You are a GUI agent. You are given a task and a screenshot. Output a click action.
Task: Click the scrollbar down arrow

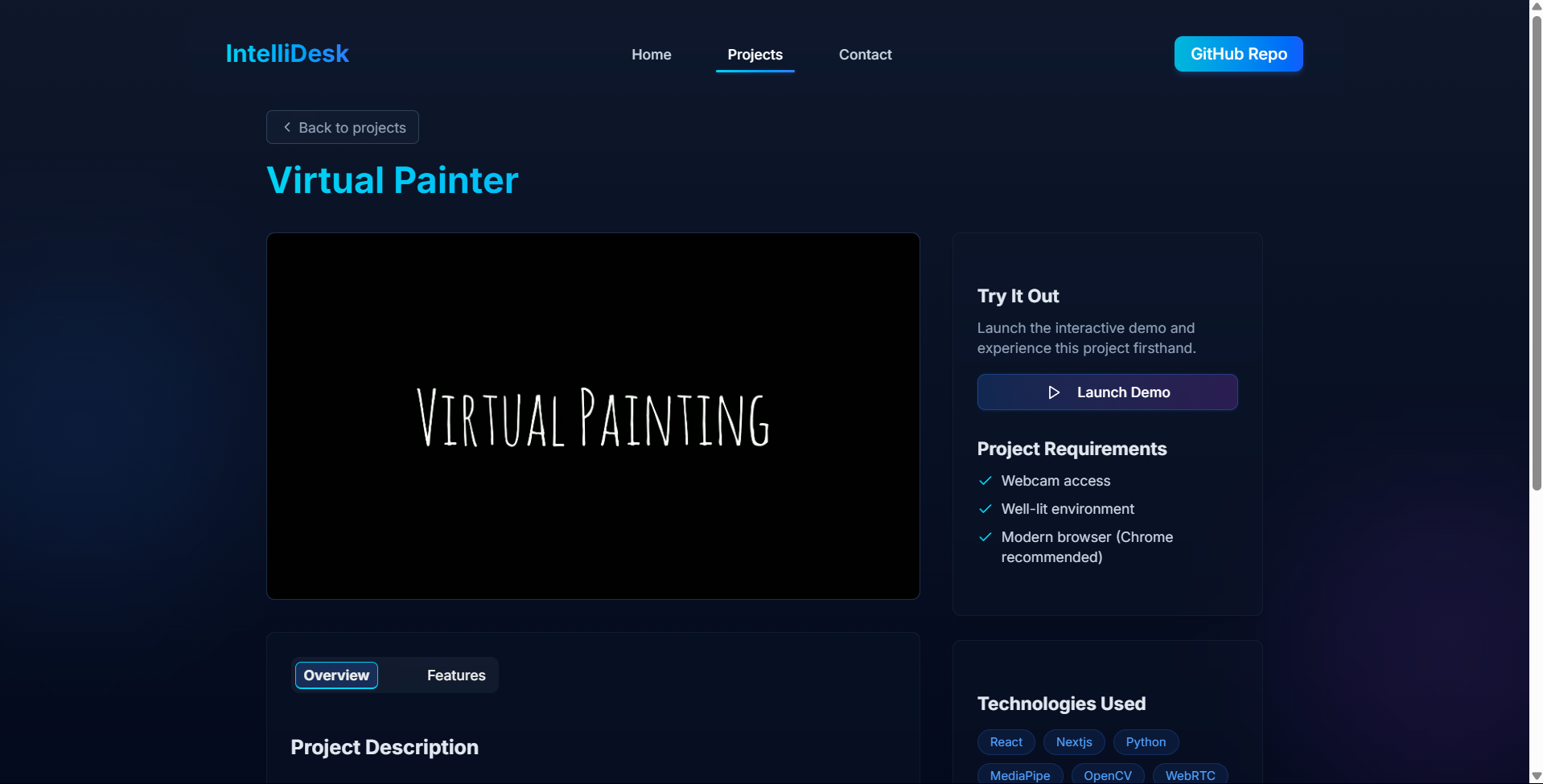[1537, 777]
